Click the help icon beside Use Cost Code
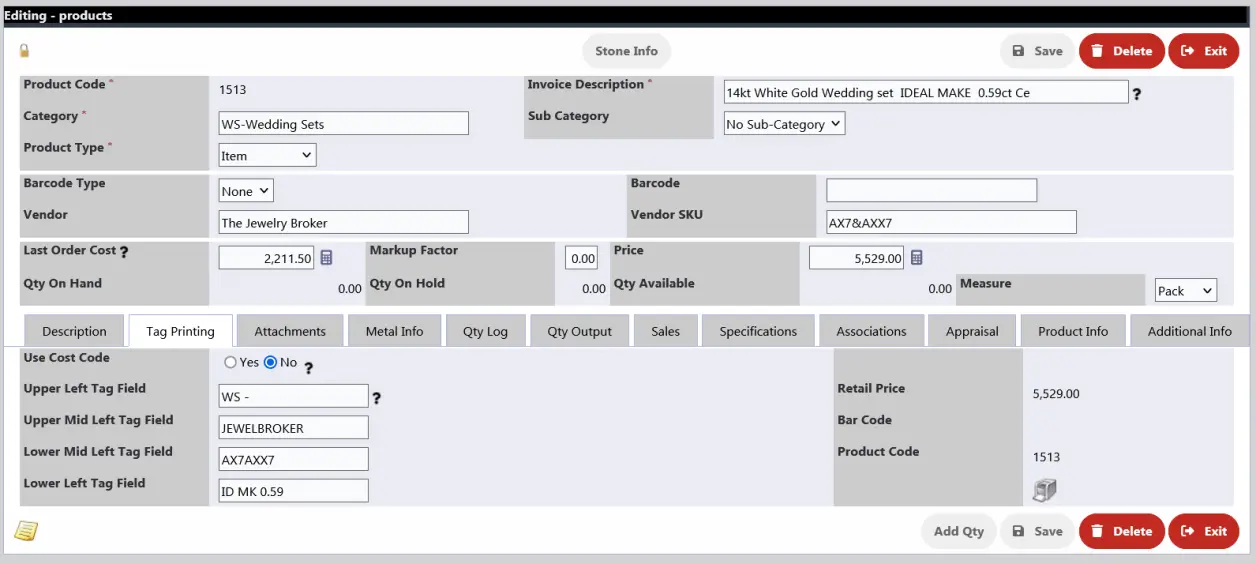Screen dimensions: 1256x564 point(308,367)
